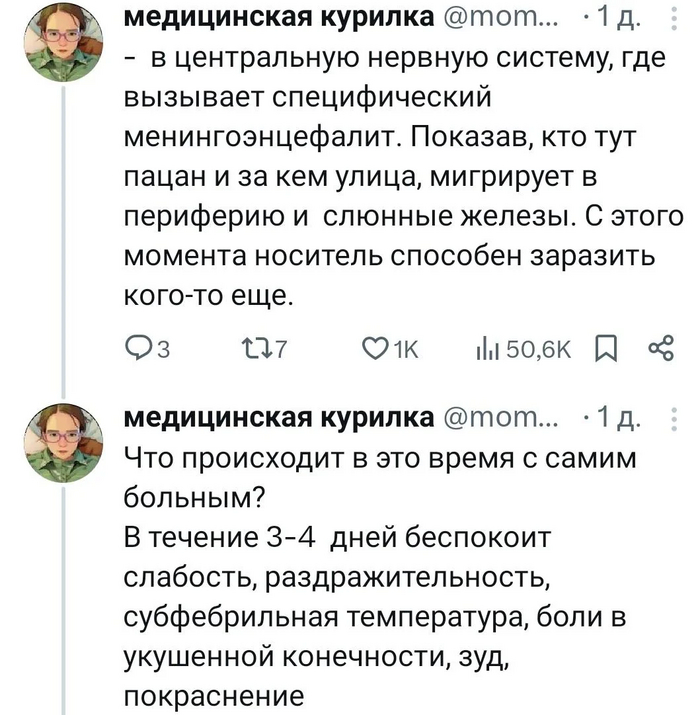Click author name on the first tweet

pos(279,17)
